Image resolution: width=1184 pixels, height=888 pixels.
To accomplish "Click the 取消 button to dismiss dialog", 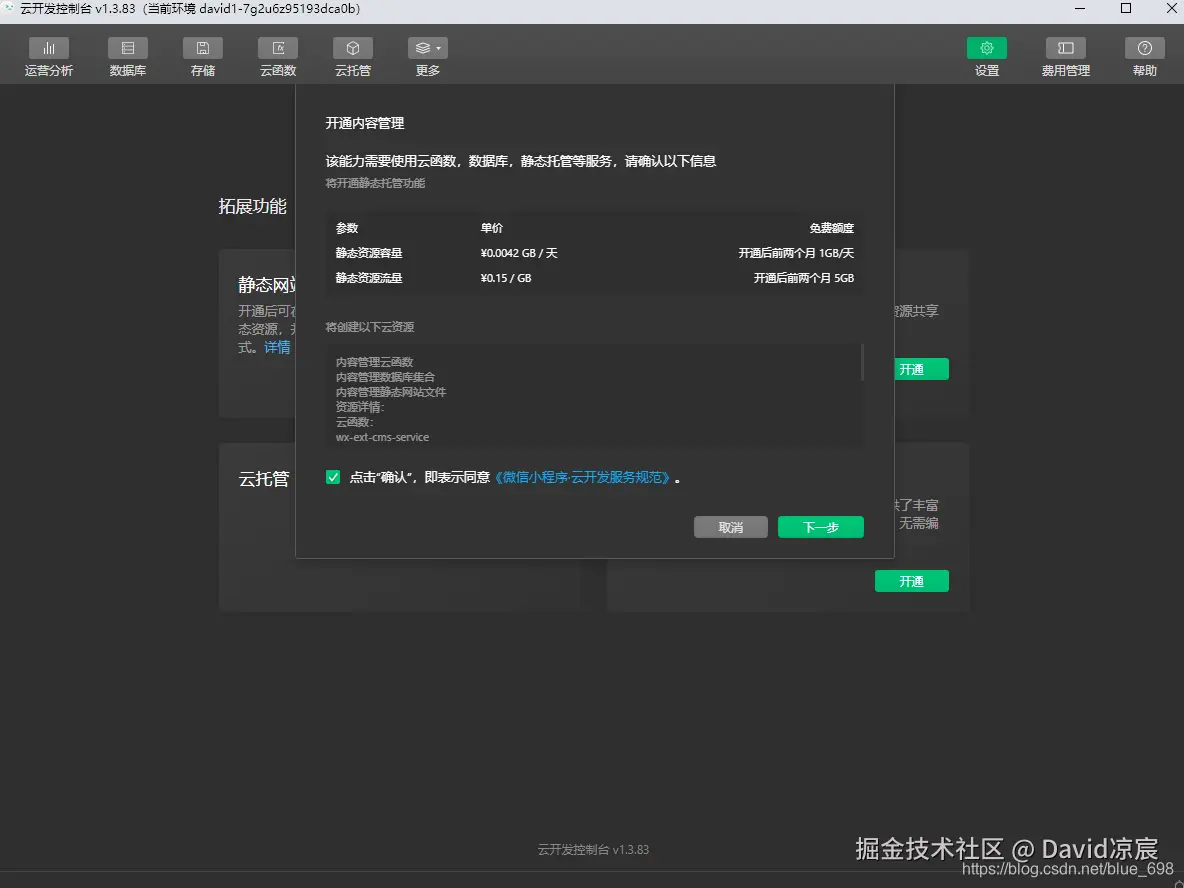I will (x=731, y=526).
